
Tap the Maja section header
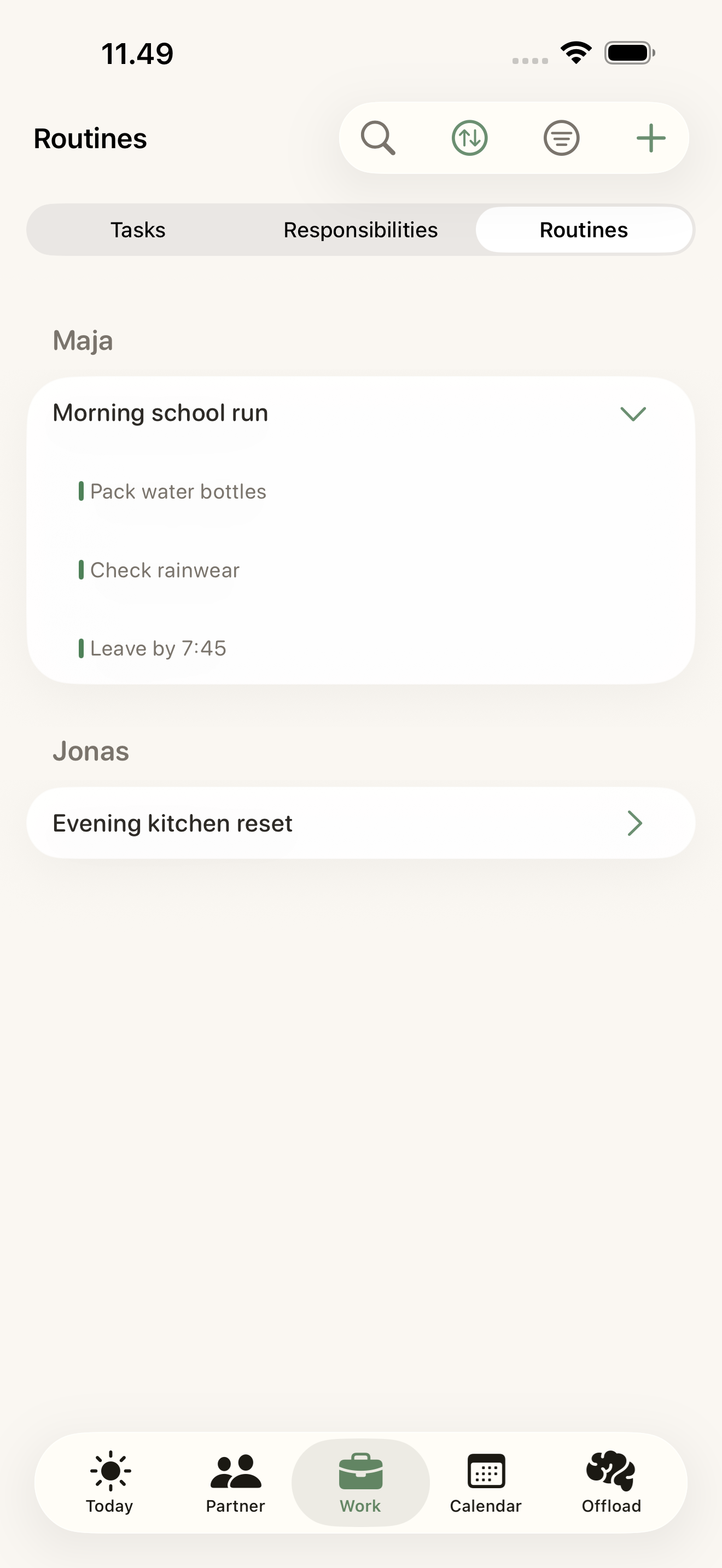pos(83,341)
